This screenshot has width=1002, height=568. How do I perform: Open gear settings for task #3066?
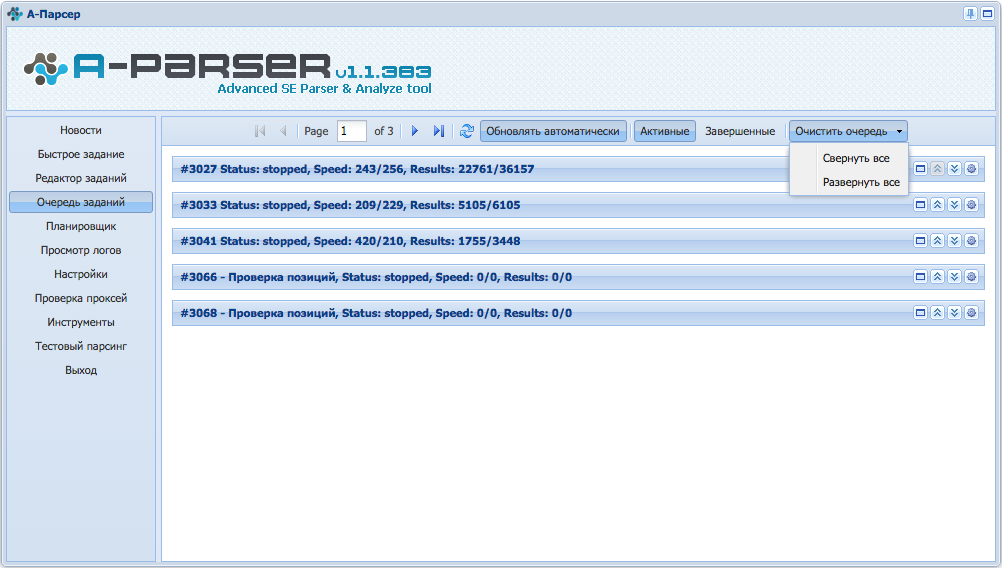point(971,277)
